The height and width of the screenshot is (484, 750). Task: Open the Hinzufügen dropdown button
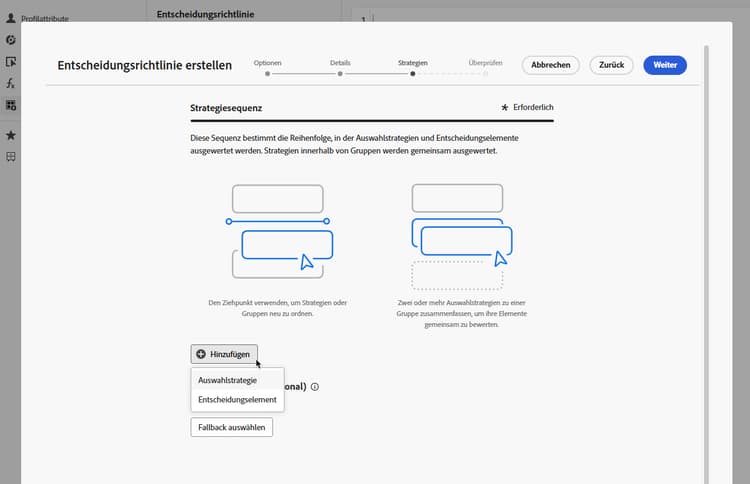[224, 354]
